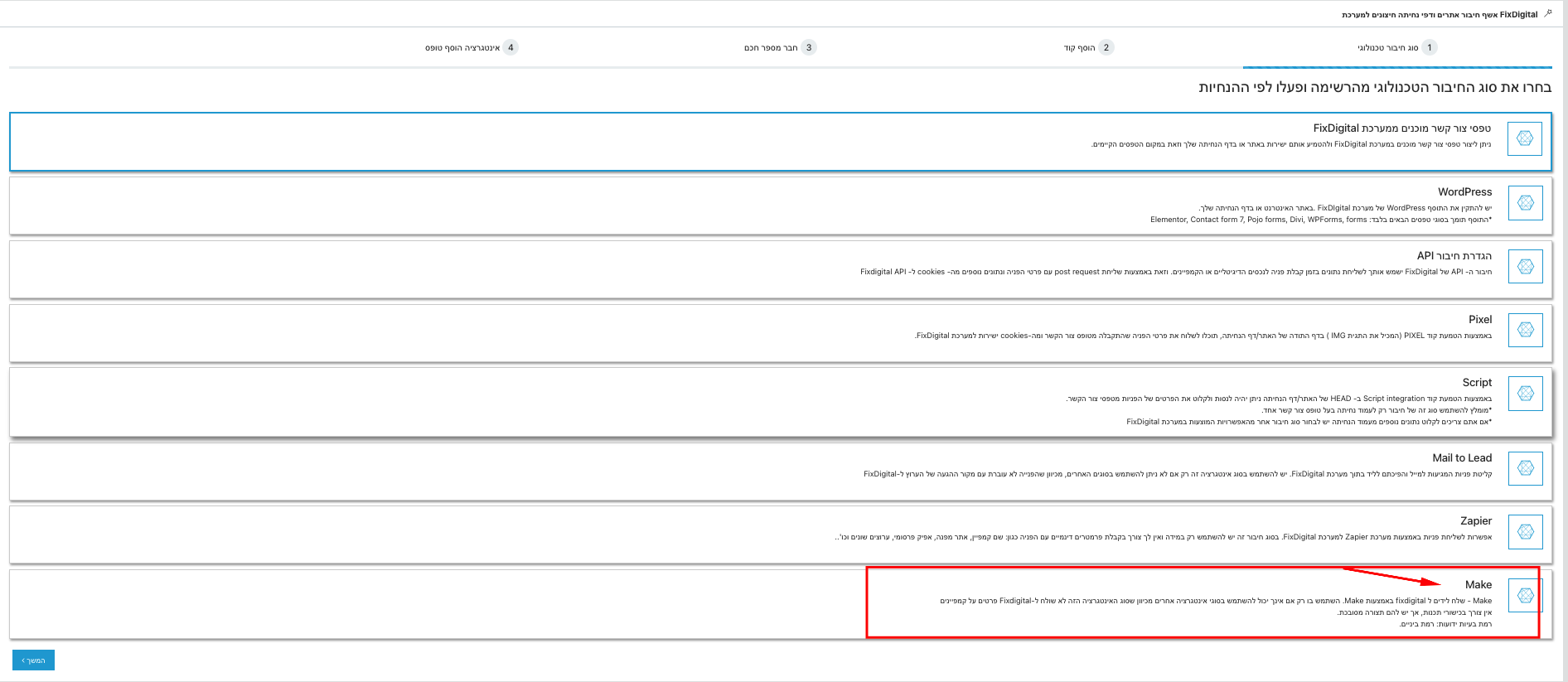Select the Make card title
Screen dimensions: 1568x682
coord(1478,584)
